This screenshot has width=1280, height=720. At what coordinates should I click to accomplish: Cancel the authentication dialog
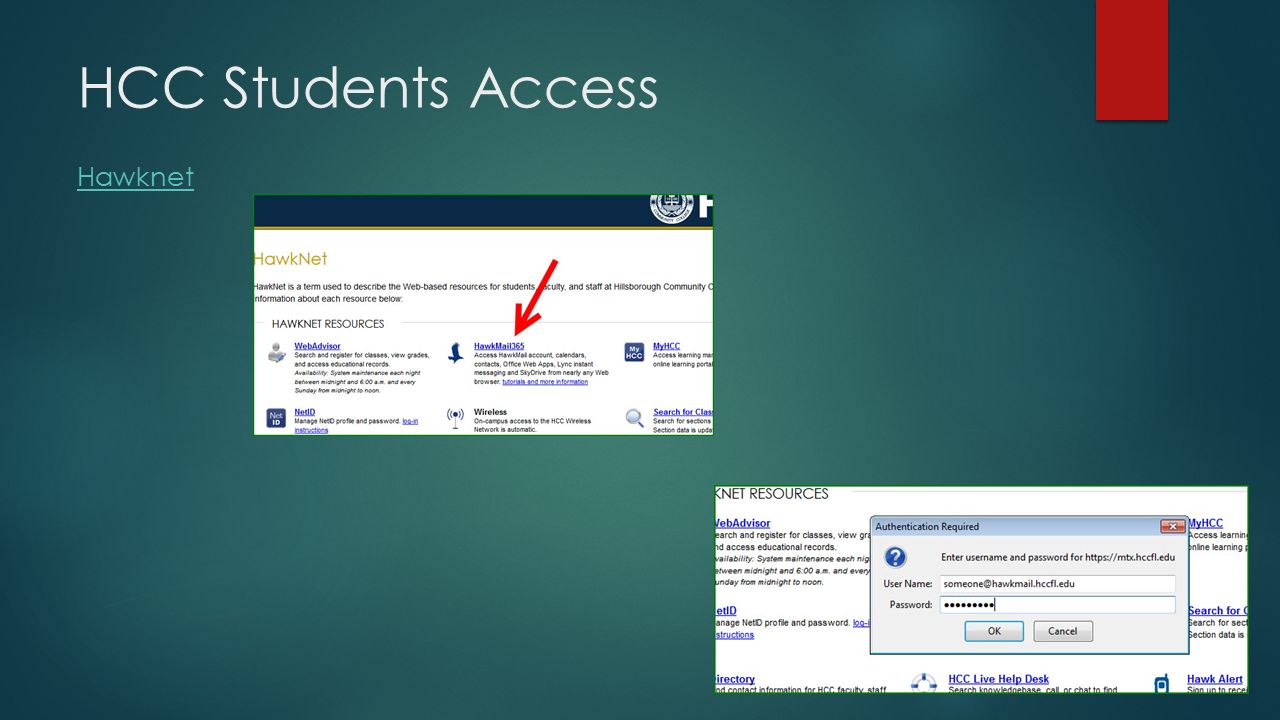coord(1063,631)
